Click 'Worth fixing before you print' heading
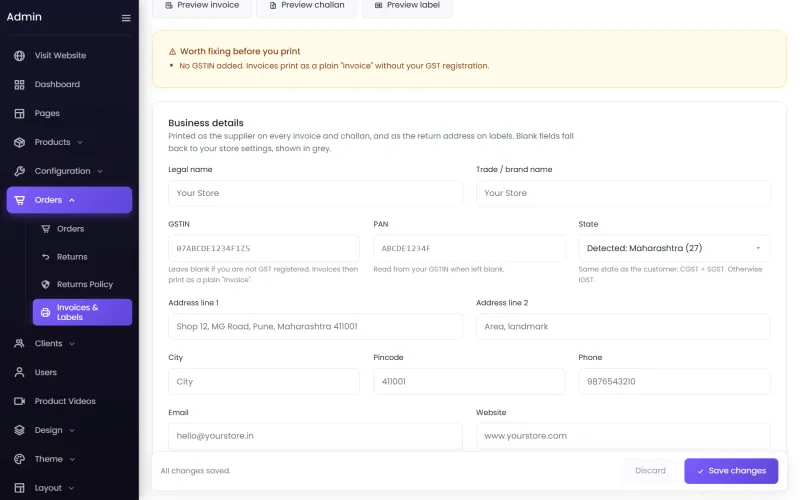The height and width of the screenshot is (500, 800). coord(240,52)
